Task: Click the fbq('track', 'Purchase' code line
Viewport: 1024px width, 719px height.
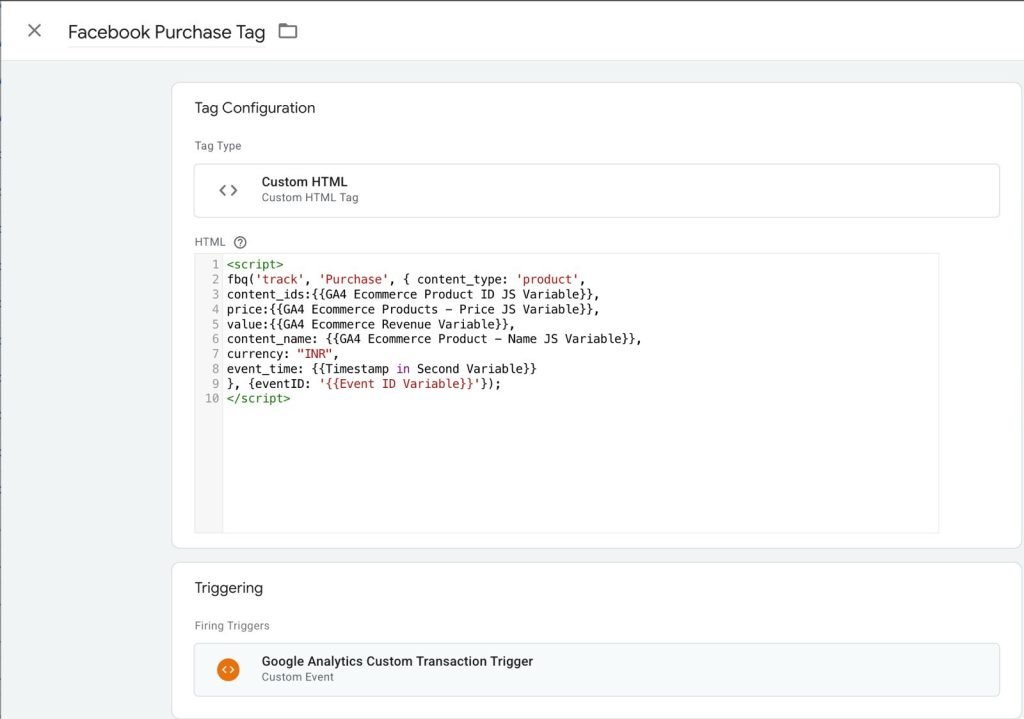Action: click(x=406, y=280)
